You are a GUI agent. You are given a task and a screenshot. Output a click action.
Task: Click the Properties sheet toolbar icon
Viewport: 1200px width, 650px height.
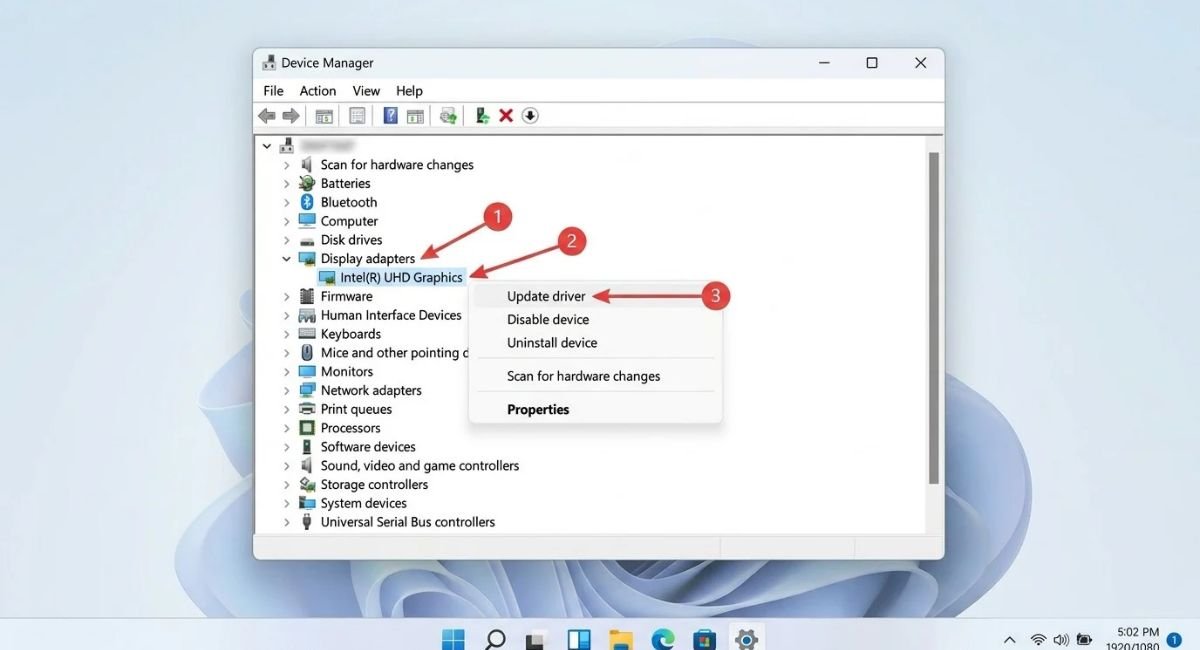357,116
